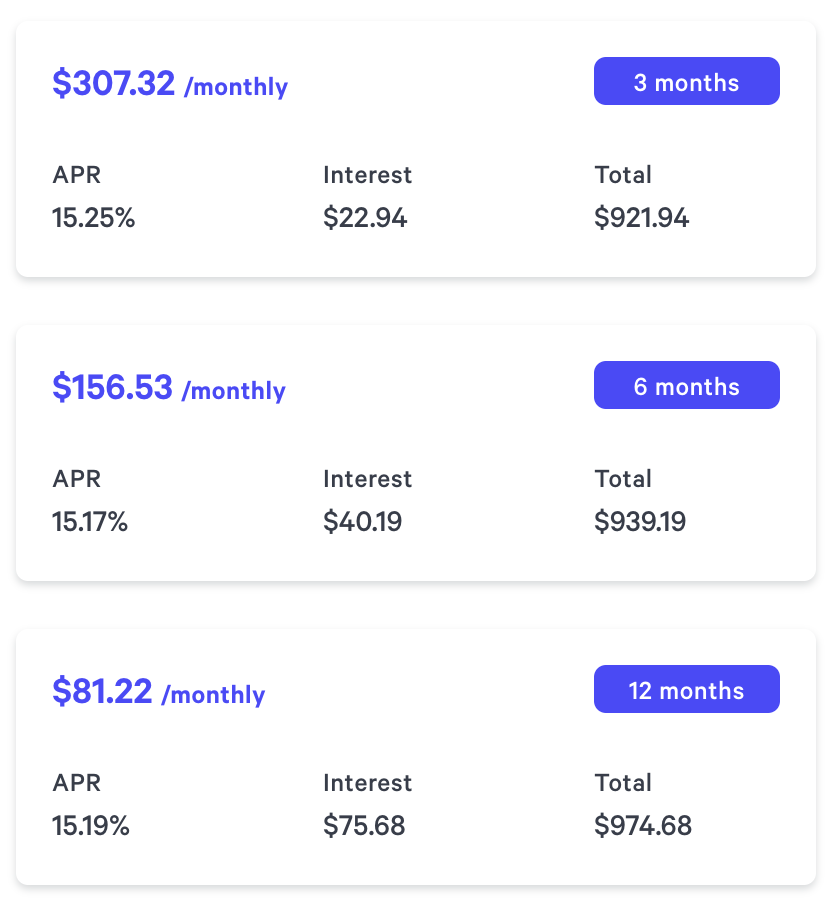832x906 pixels.
Task: Select the 15.19% APR value
Action: [x=91, y=826]
